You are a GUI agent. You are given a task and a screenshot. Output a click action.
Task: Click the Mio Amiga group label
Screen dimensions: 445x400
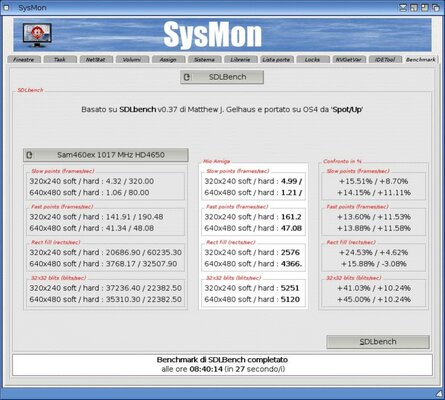pos(217,161)
